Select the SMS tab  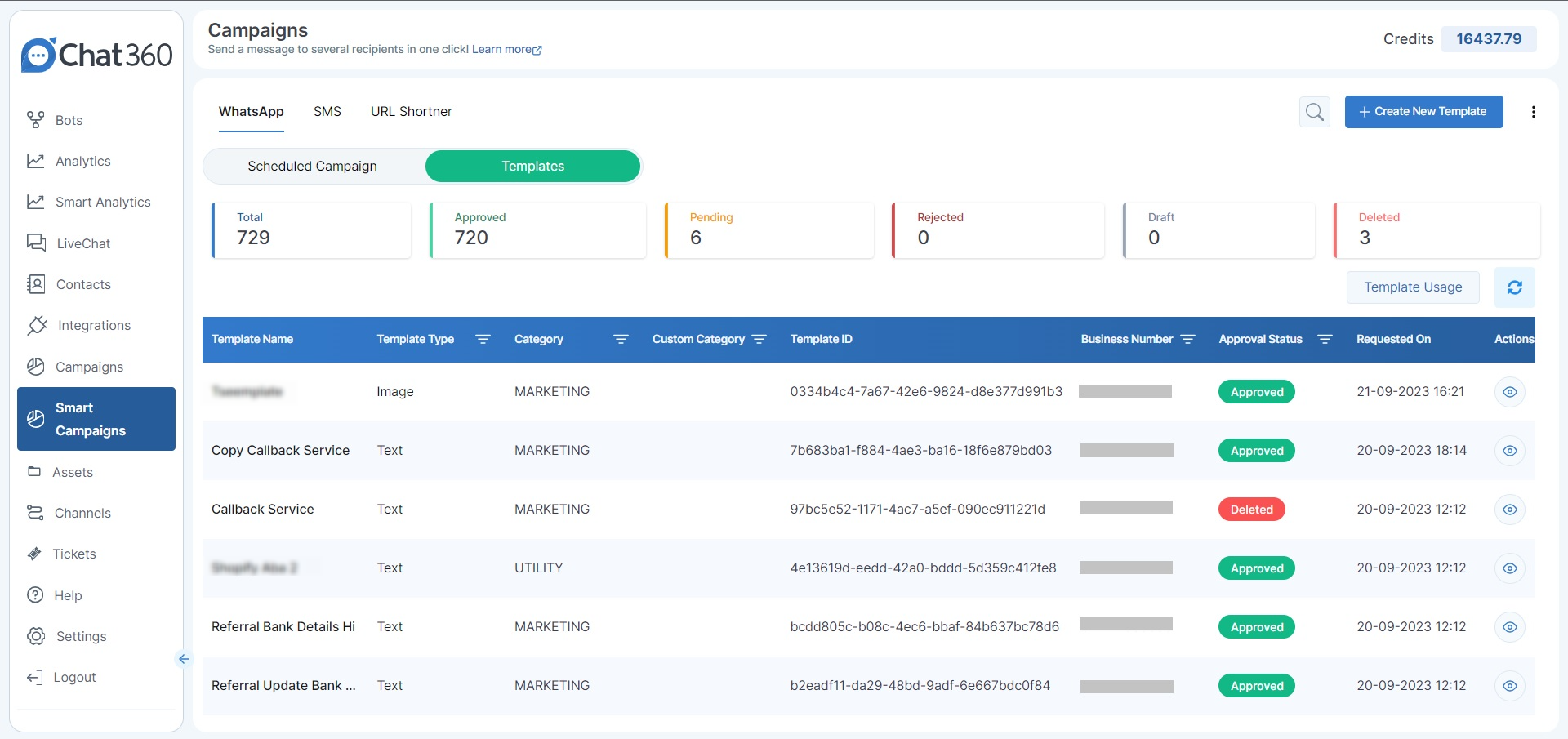click(327, 112)
